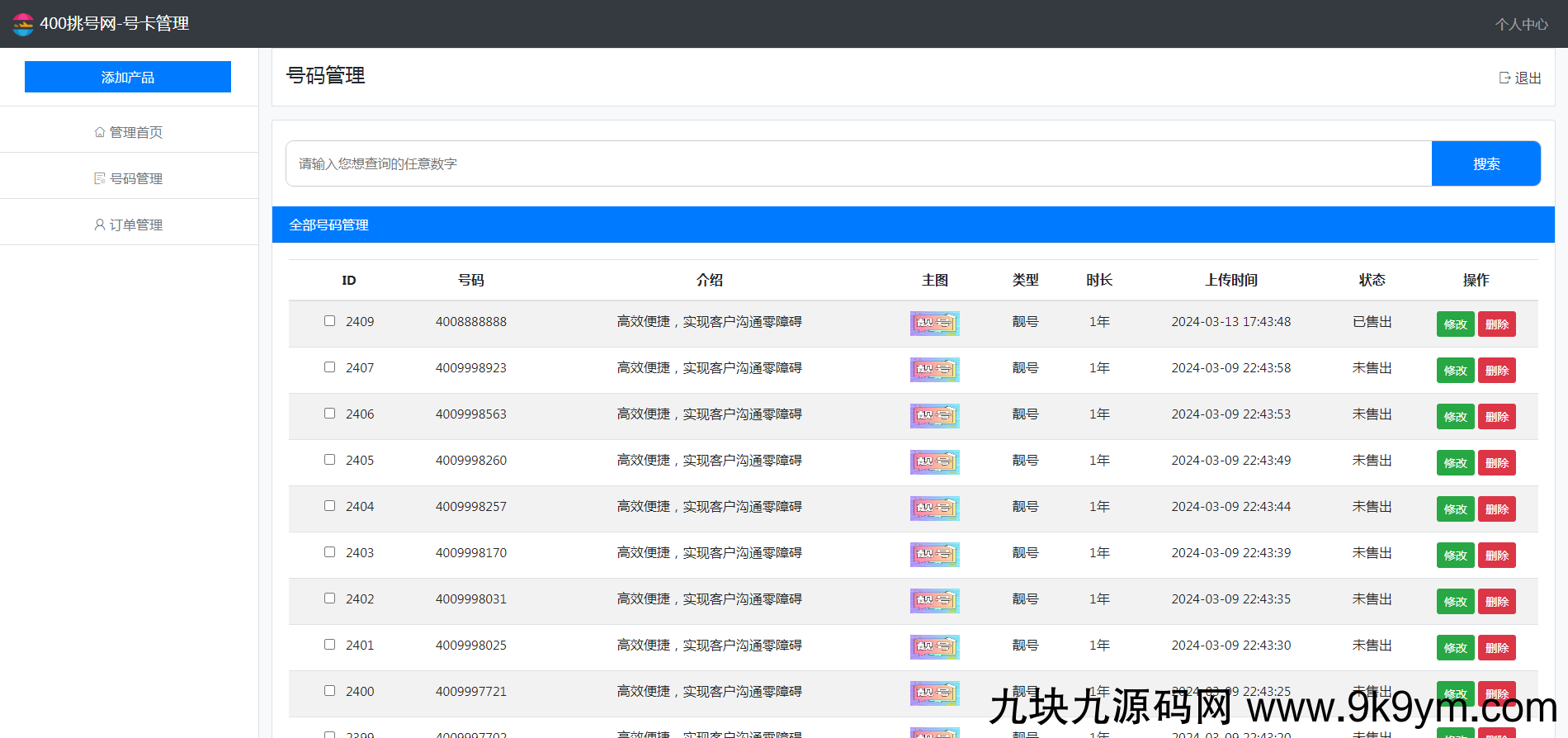
Task: Click the user icon beside 订单管理
Action: (x=100, y=225)
